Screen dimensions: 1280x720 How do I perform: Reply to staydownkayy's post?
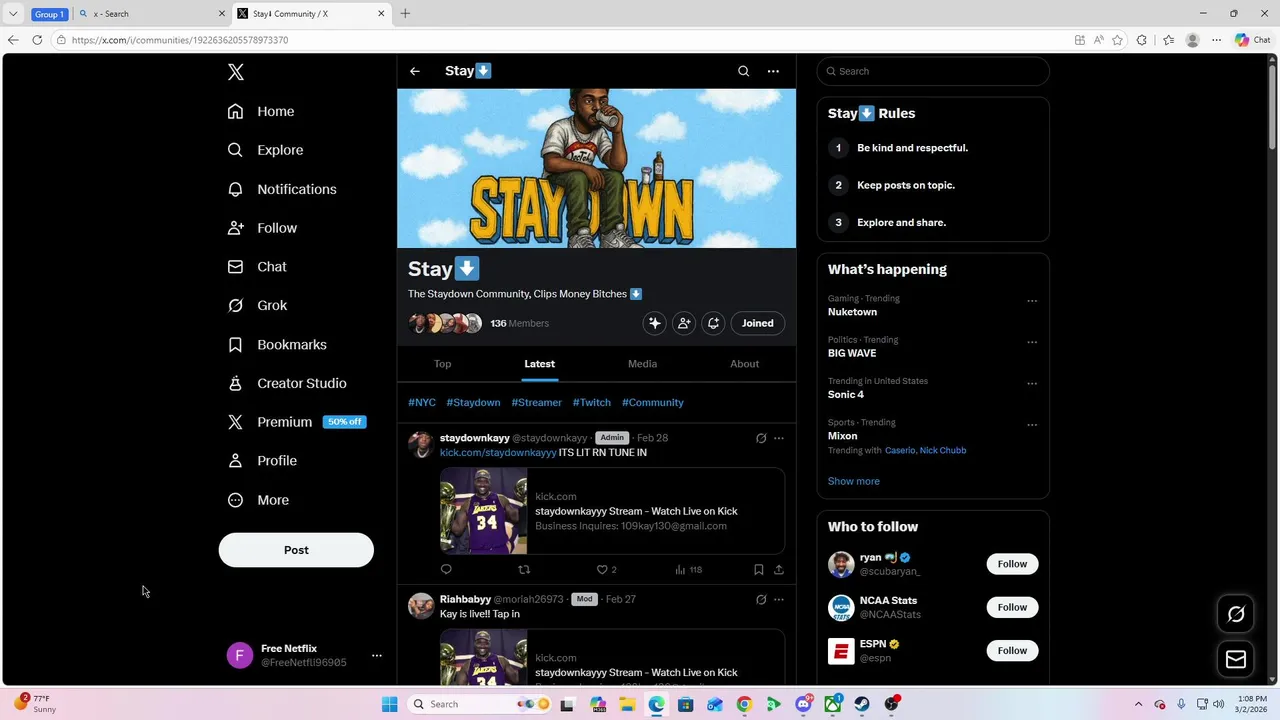coord(446,569)
